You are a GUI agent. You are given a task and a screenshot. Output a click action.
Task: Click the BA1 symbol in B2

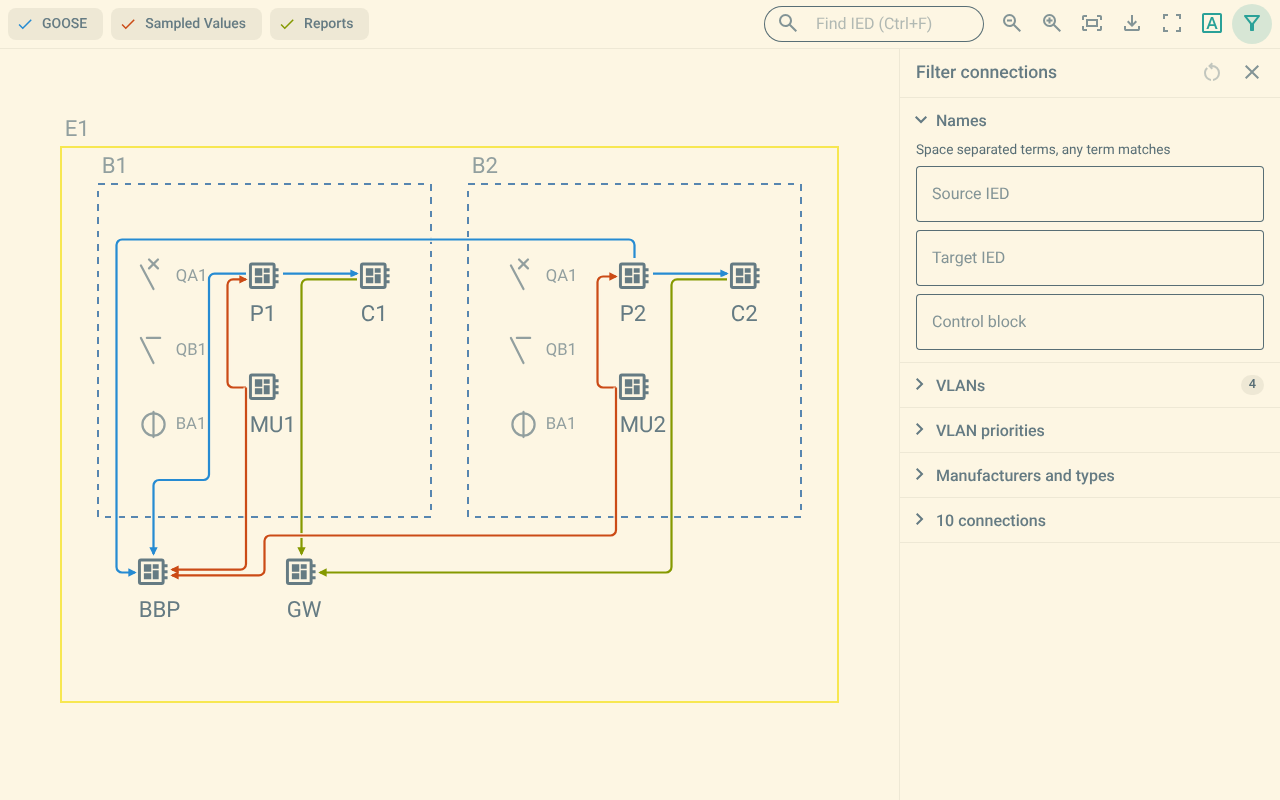tap(522, 424)
